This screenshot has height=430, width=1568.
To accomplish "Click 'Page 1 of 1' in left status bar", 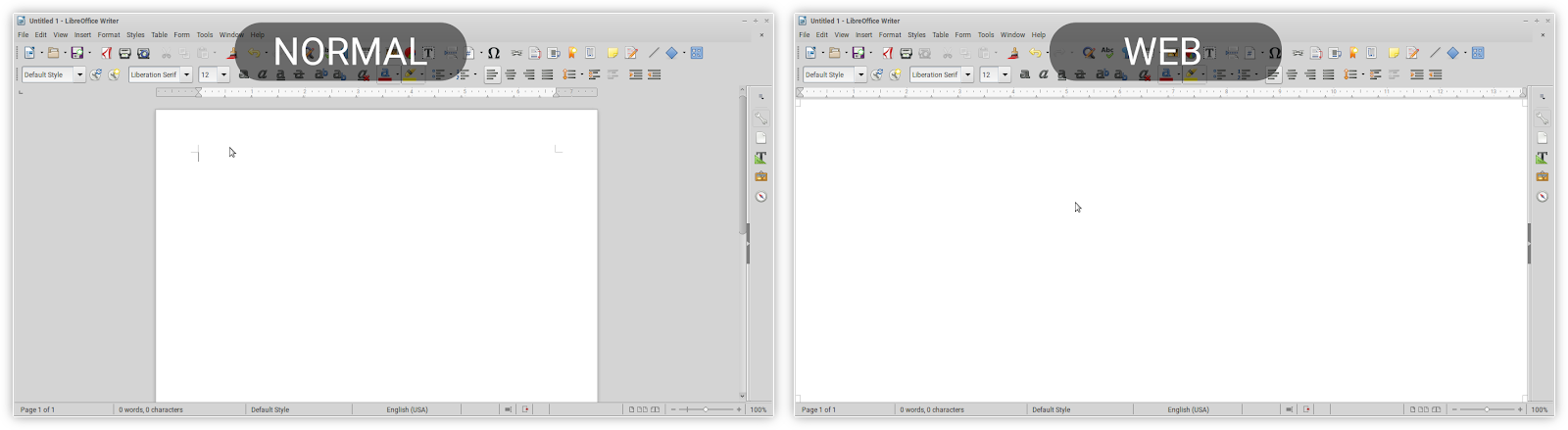I will (37, 409).
